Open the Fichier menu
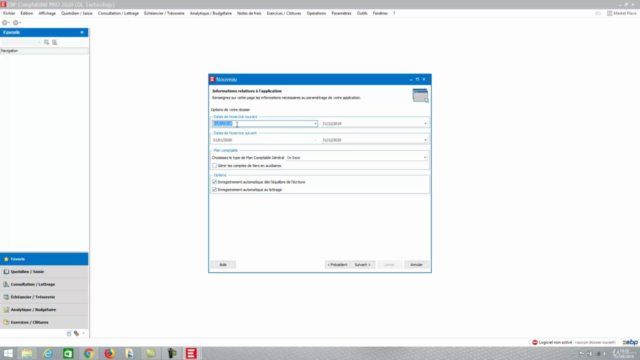Image resolution: width=640 pixels, height=360 pixels. [x=9, y=13]
